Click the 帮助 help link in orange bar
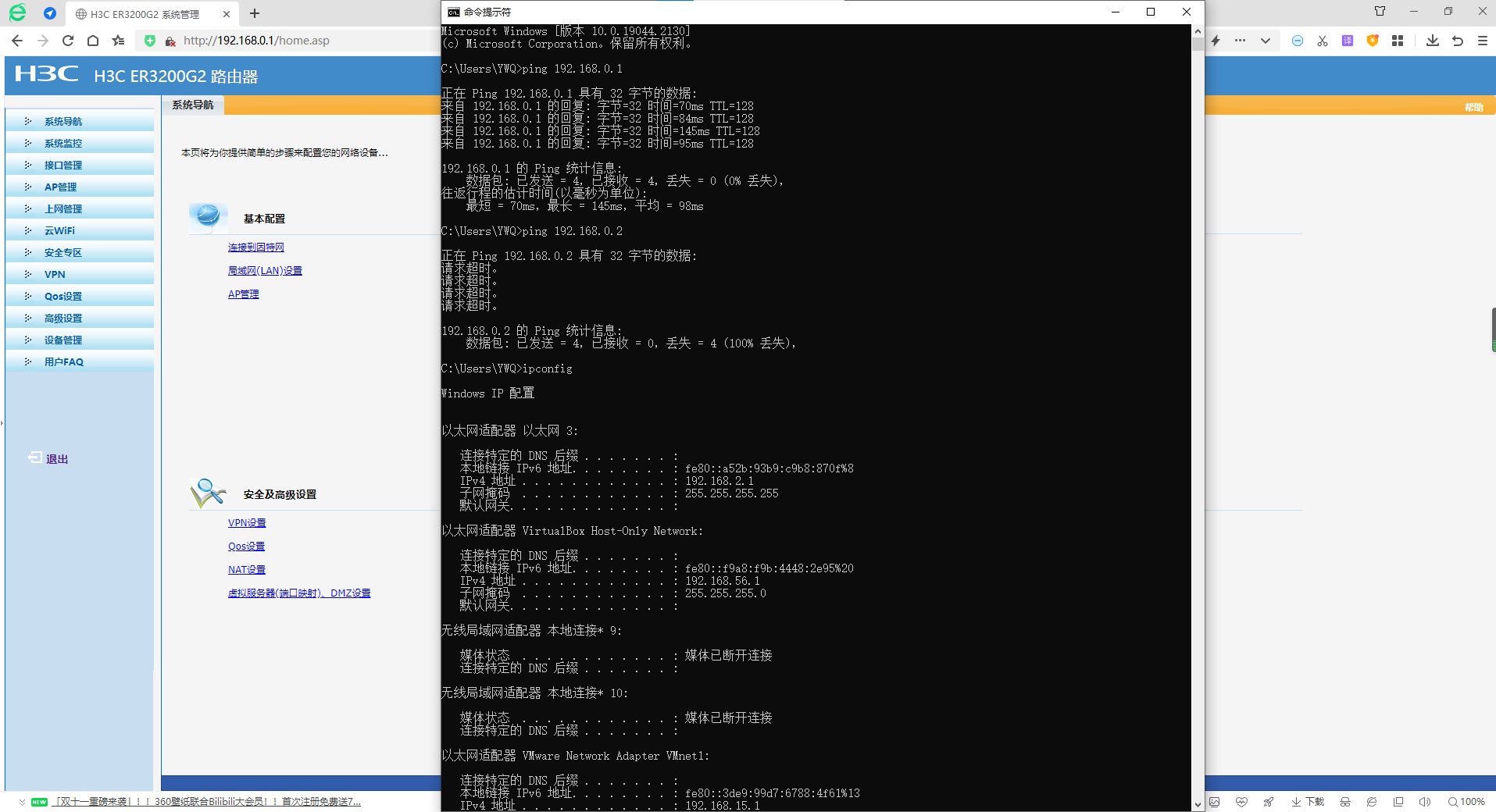 tap(1473, 107)
